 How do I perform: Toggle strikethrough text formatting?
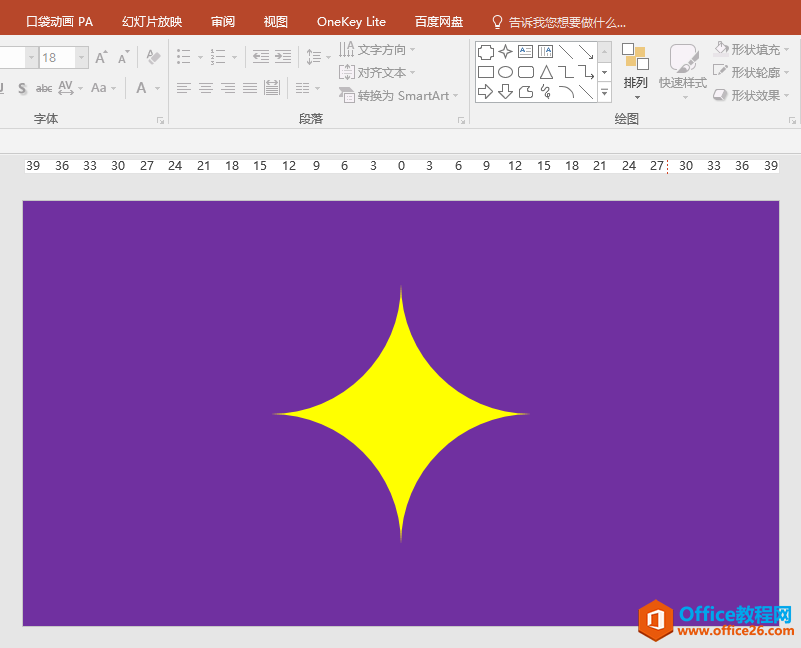point(44,88)
